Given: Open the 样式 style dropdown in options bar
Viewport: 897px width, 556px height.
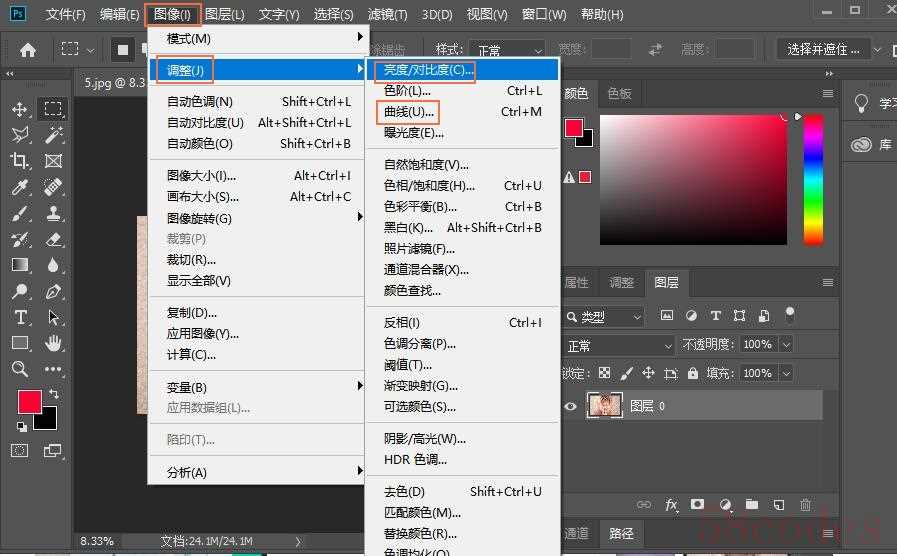Looking at the screenshot, I should (x=507, y=50).
